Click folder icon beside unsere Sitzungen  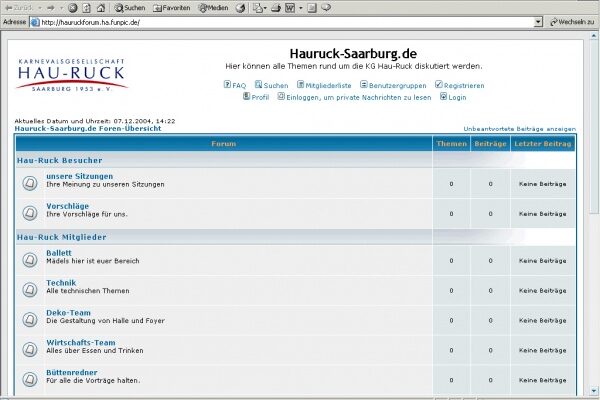pyautogui.click(x=29, y=183)
